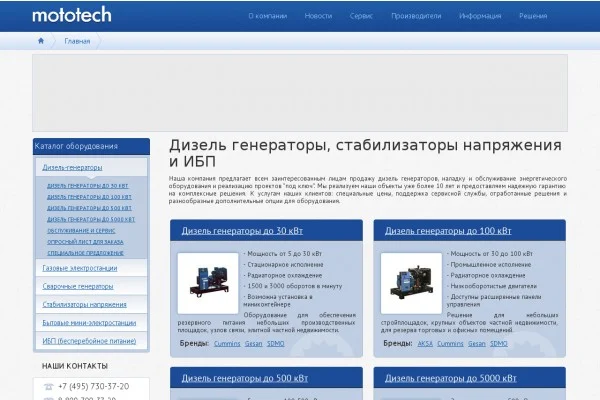Image resolution: width=600 pixels, height=400 pixels.
Task: Click the mototech logo
Action: 72,15
